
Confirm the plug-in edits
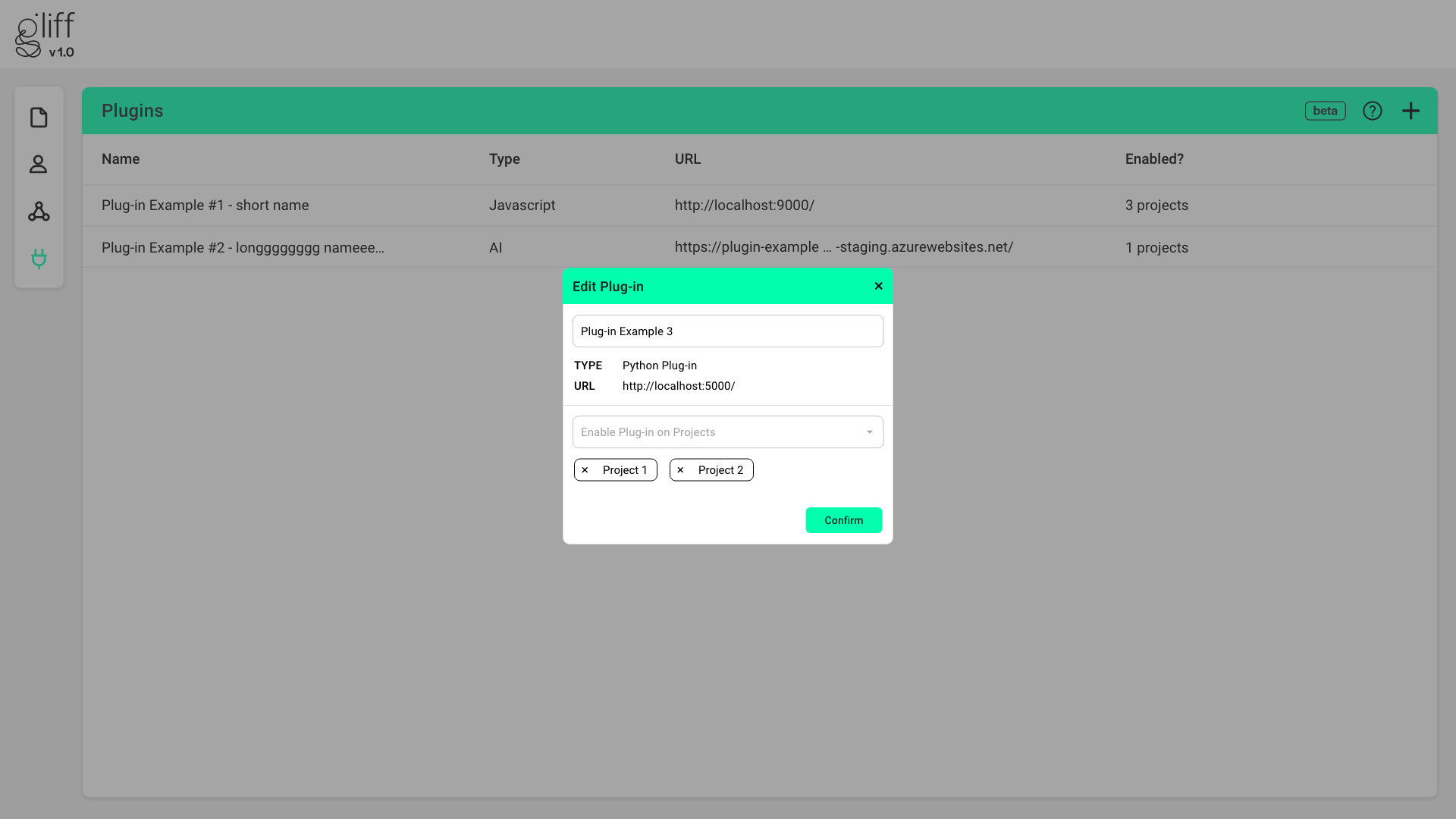843,520
